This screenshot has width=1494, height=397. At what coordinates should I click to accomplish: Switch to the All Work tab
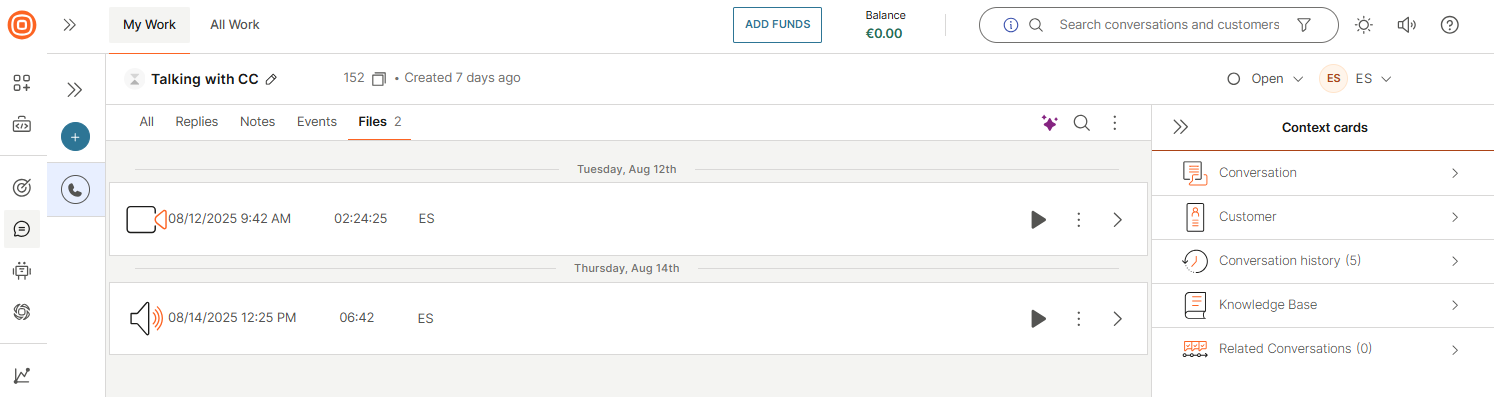(235, 25)
